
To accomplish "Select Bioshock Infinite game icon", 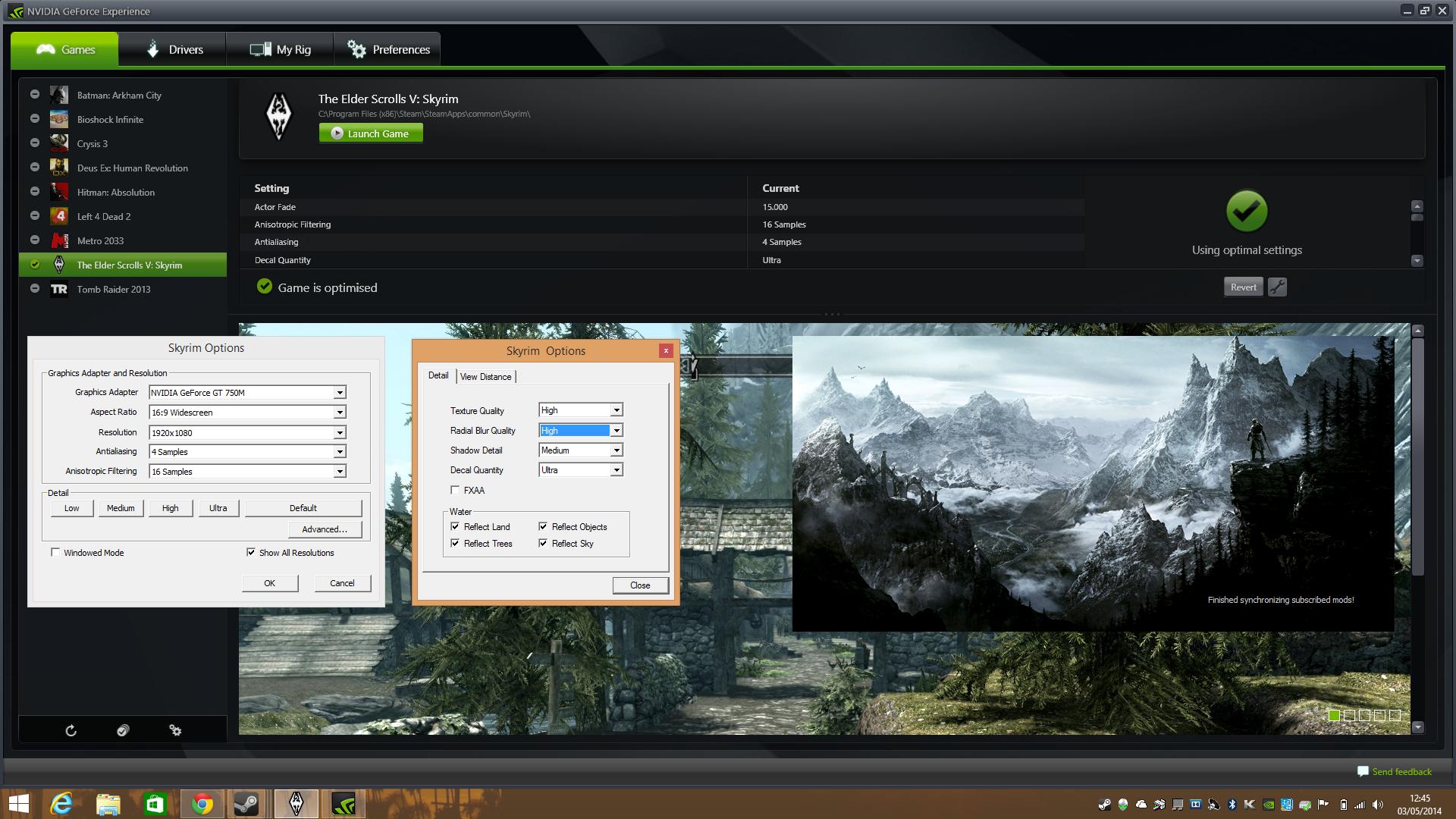I will [x=59, y=119].
